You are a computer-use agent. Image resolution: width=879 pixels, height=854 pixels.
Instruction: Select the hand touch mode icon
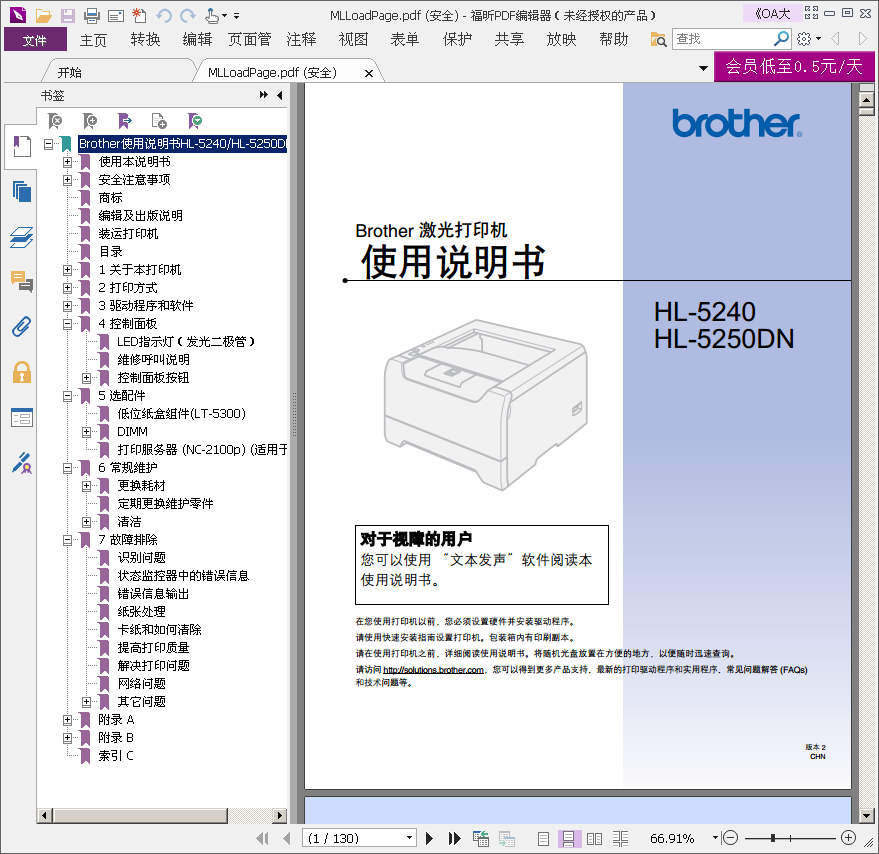pyautogui.click(x=212, y=16)
